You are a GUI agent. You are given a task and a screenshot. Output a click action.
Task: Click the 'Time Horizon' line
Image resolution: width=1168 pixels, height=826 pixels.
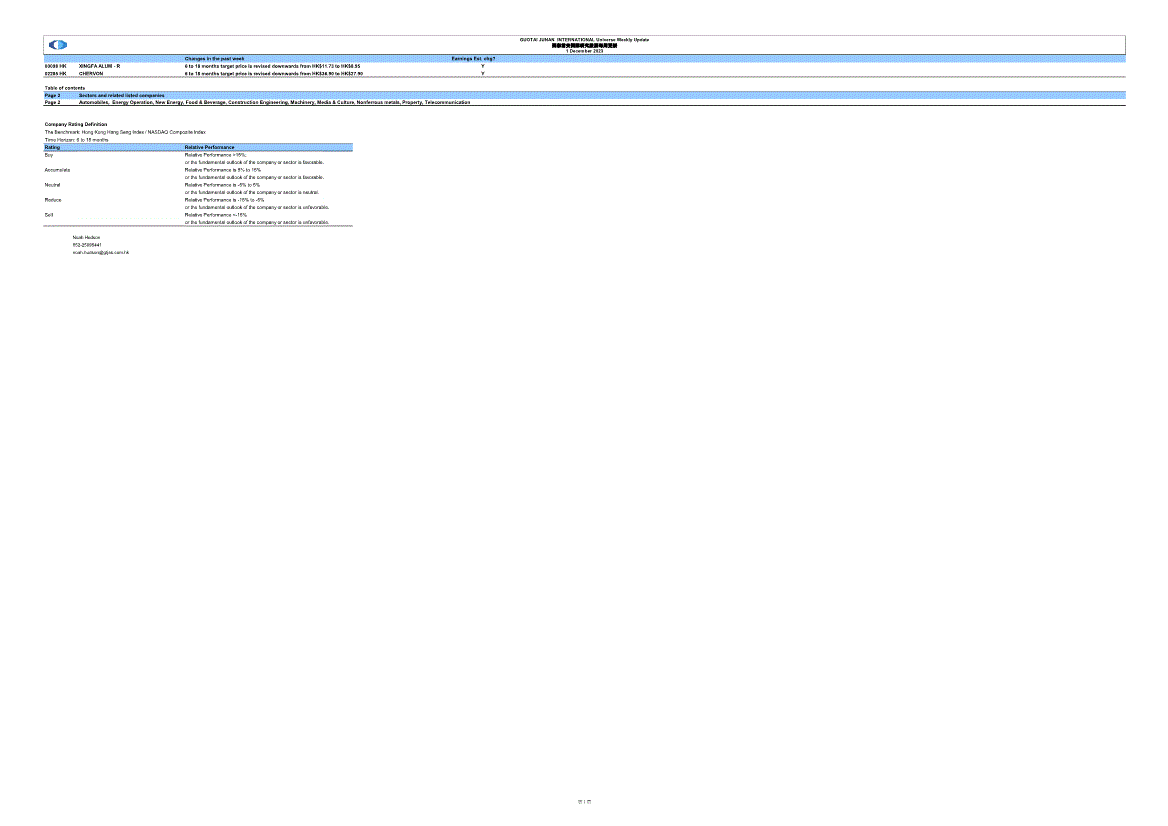click(x=76, y=140)
